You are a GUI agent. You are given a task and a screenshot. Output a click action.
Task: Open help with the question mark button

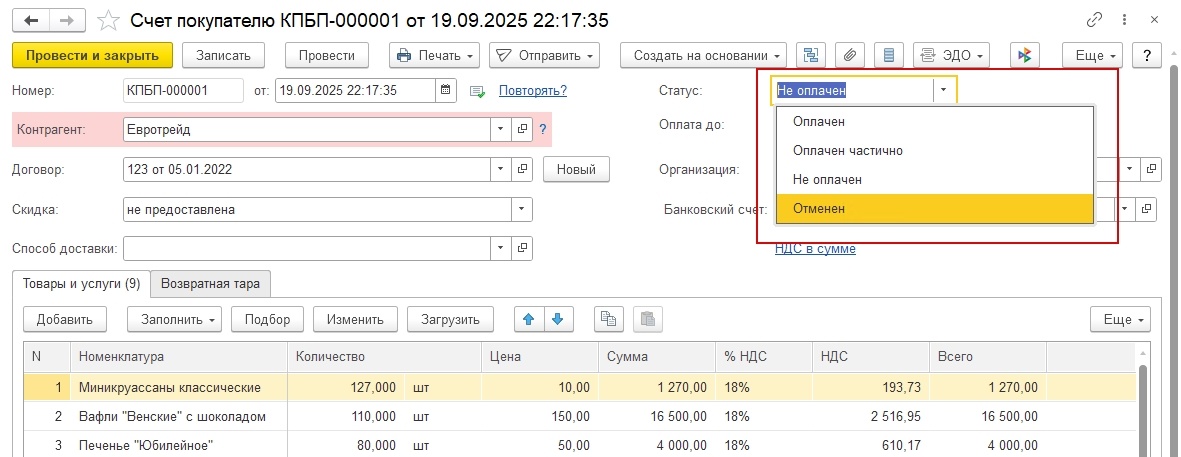click(1147, 55)
